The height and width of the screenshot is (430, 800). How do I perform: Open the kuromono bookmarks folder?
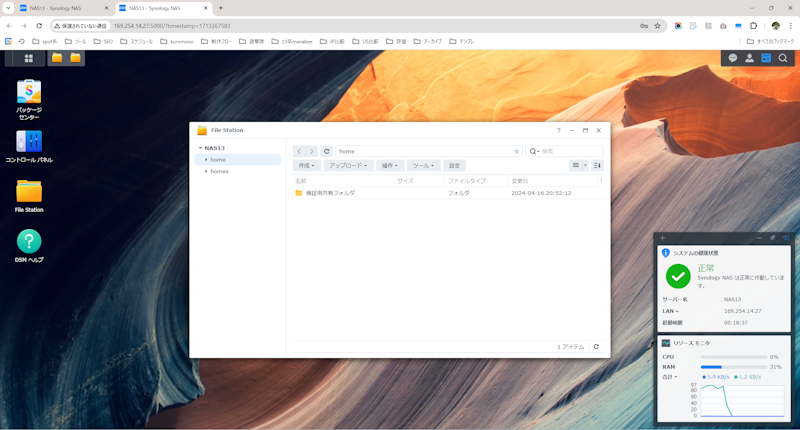tap(177, 41)
